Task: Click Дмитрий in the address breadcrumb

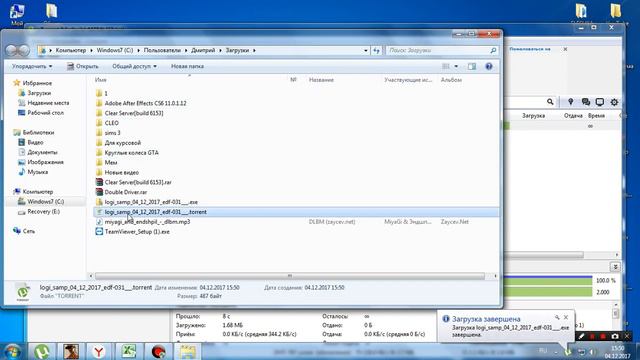Action: coord(203,50)
